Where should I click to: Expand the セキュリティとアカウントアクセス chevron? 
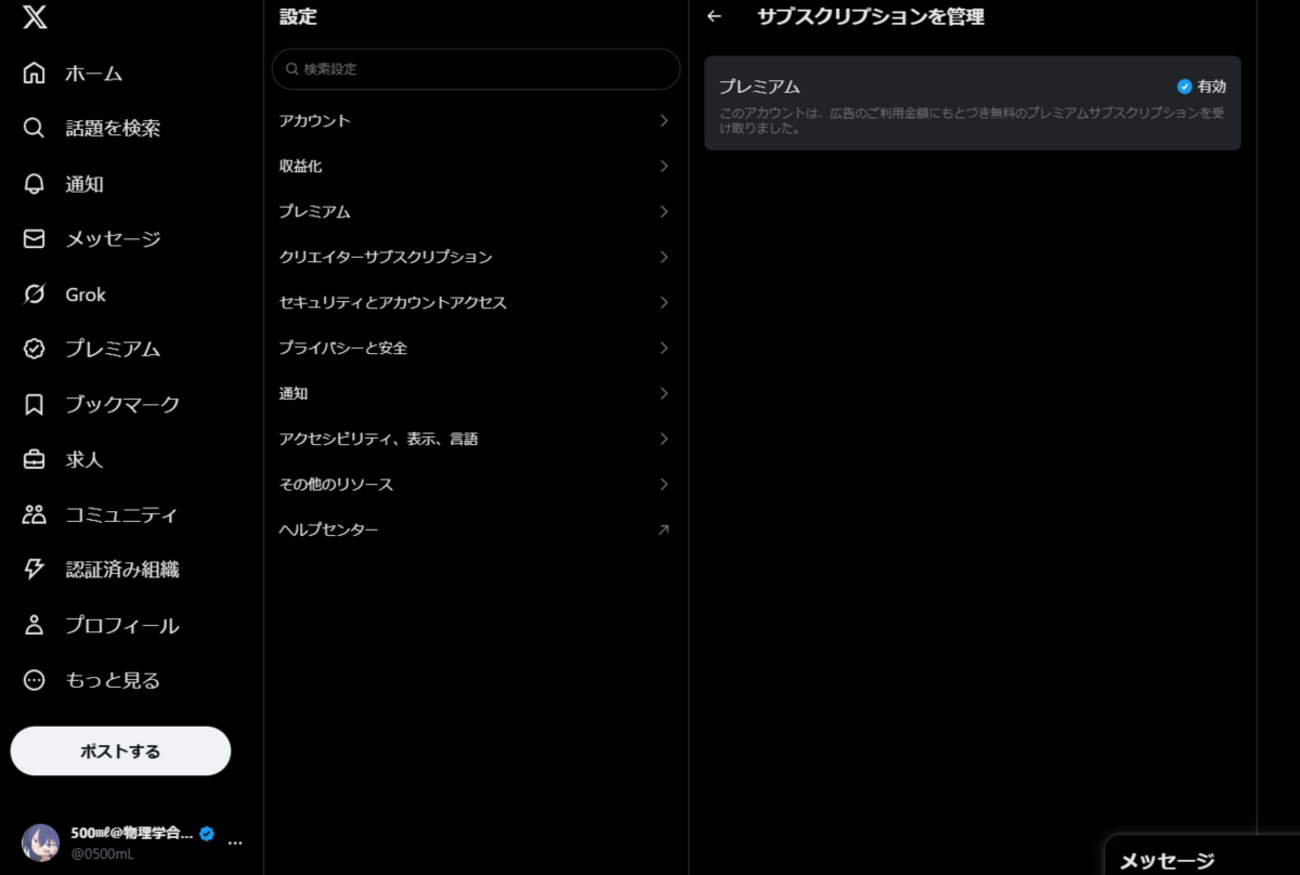click(x=664, y=303)
